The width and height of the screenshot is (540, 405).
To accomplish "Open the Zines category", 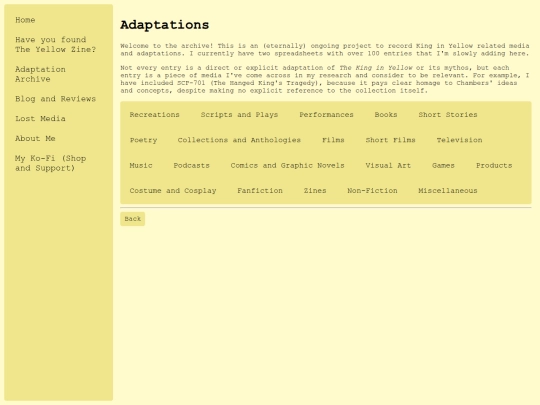I will coord(315,191).
